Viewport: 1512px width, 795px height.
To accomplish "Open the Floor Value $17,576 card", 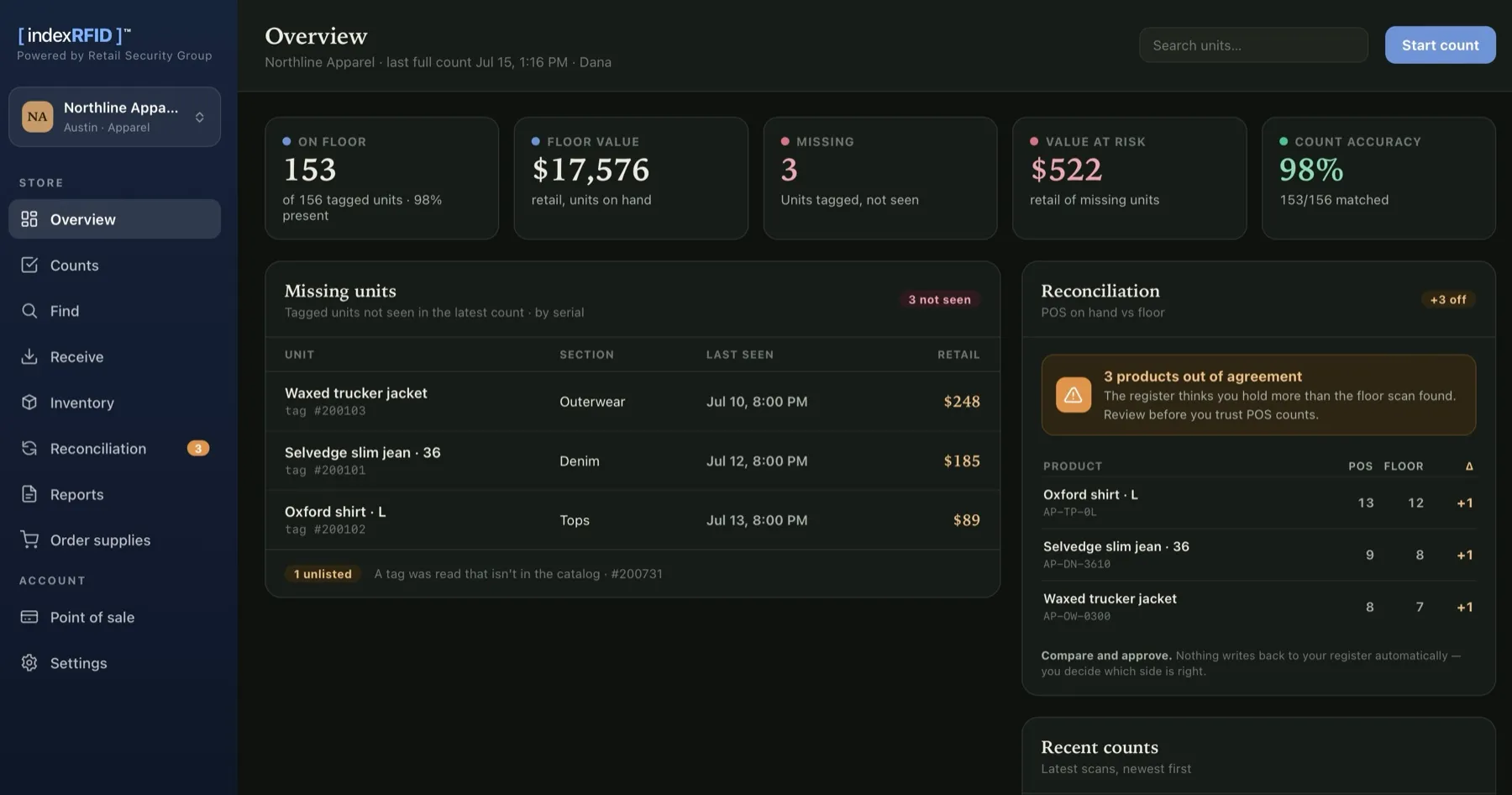I will (x=631, y=178).
